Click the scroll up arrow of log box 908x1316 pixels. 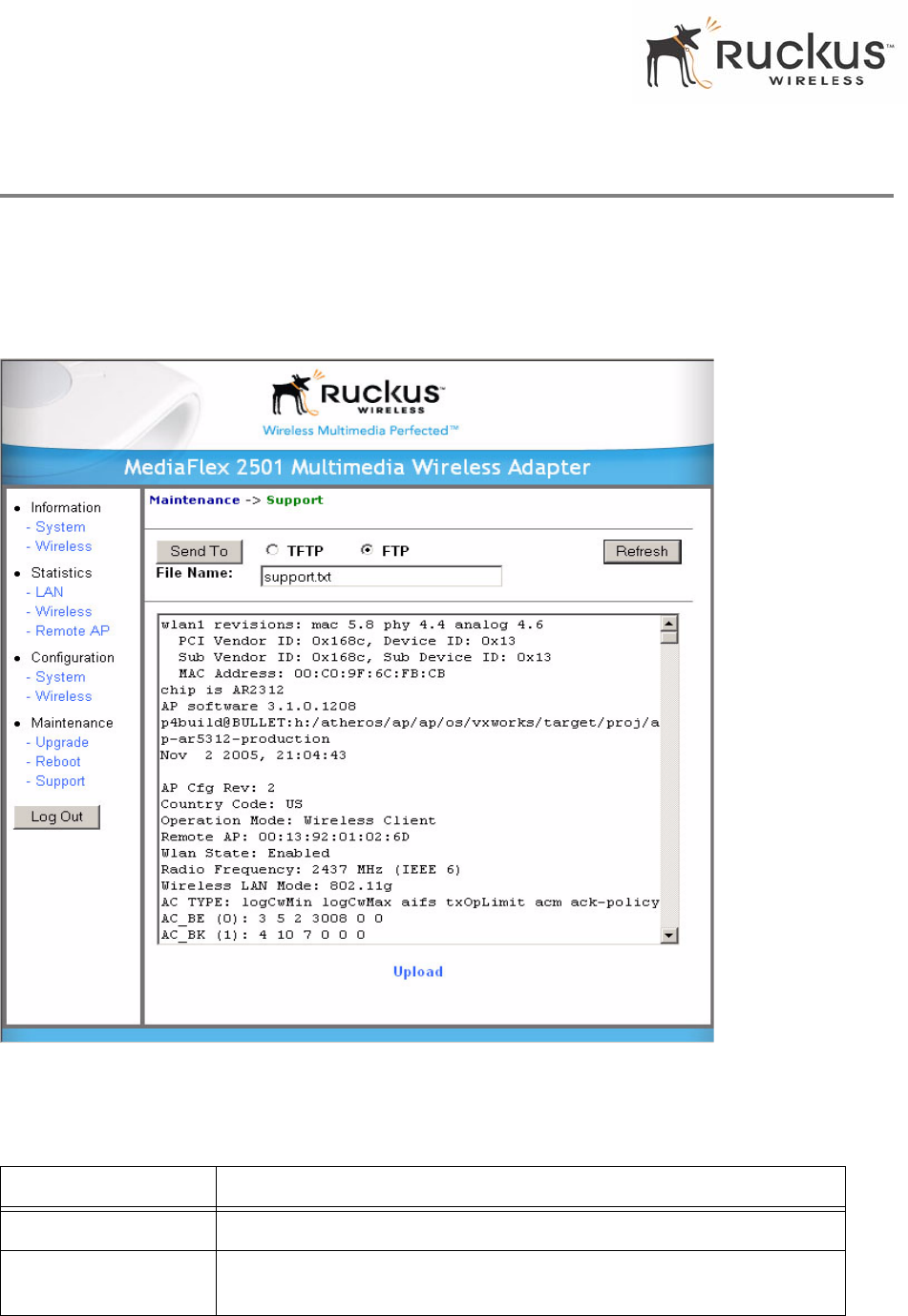(669, 623)
